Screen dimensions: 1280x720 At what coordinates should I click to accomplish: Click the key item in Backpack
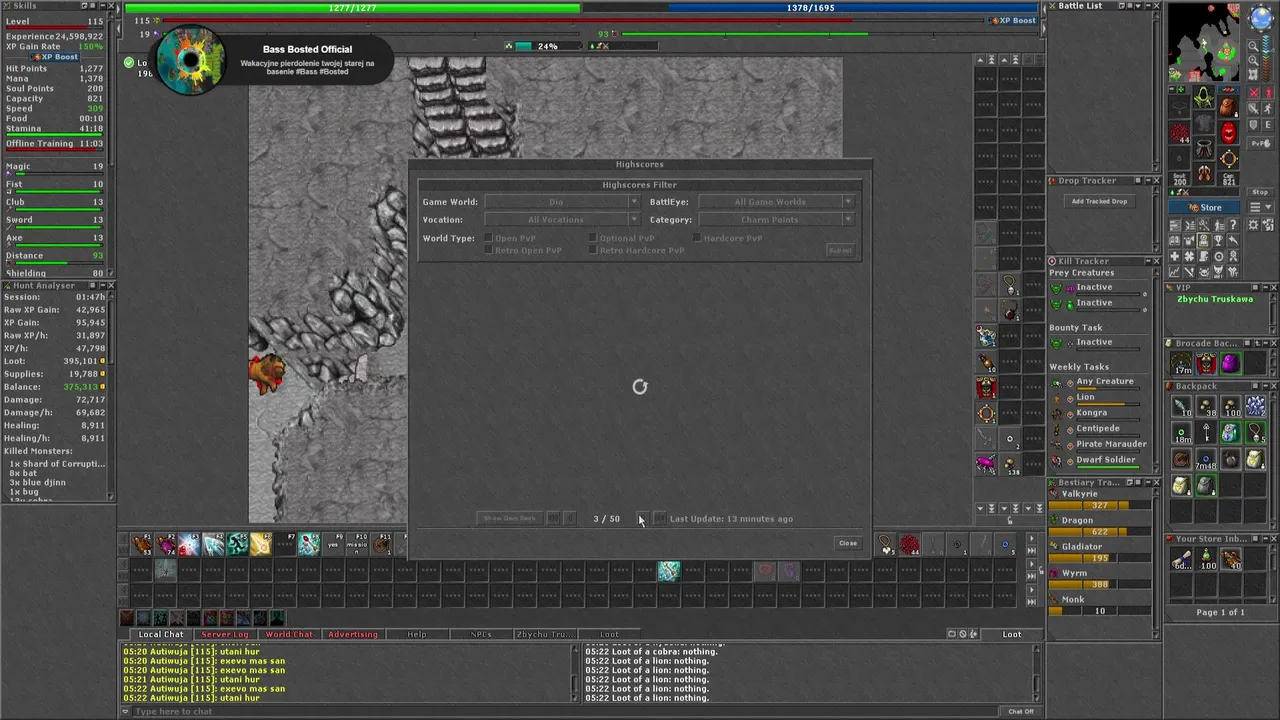click(1207, 433)
